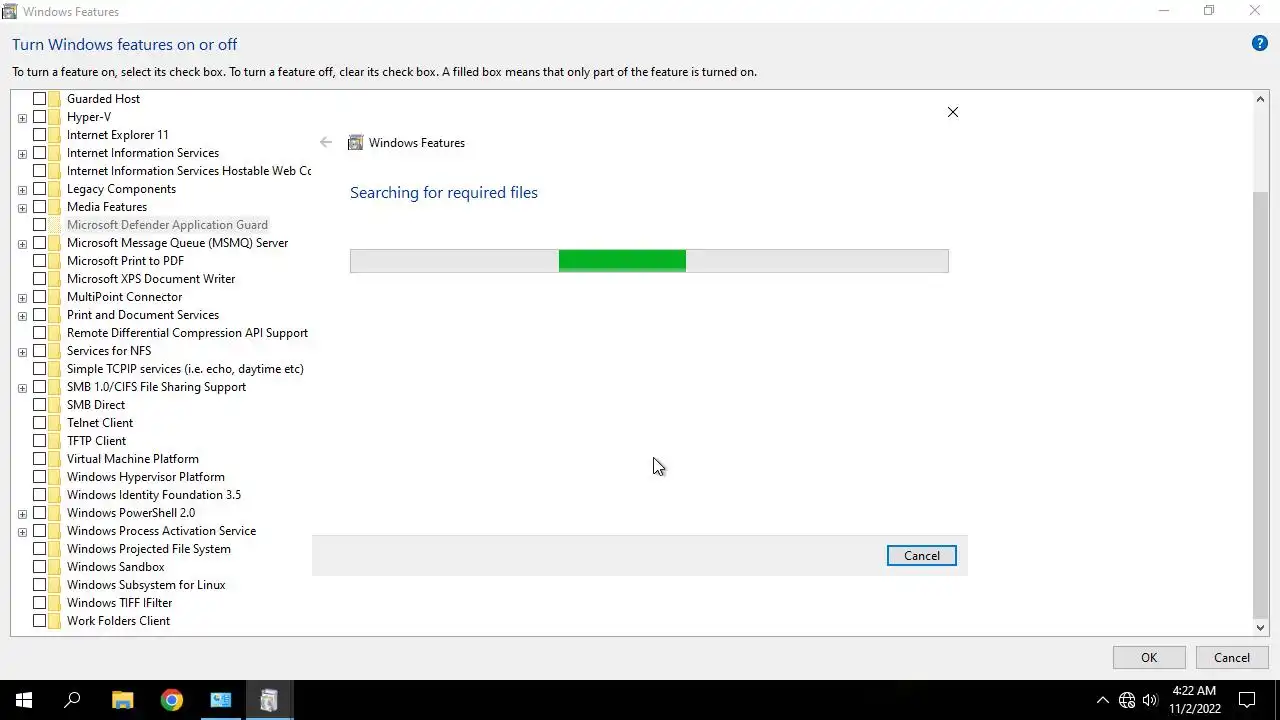Check the Microsoft Print to PDF box

(40, 261)
